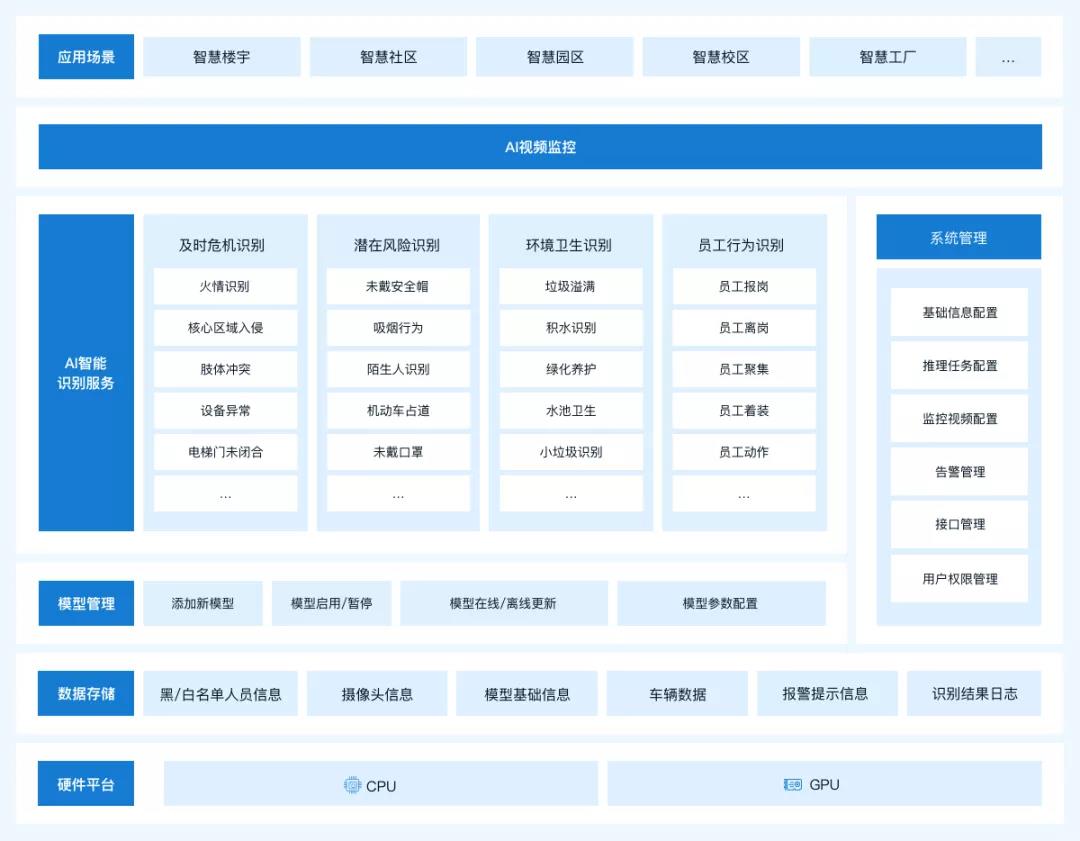Viewport: 1080px width, 841px height.
Task: Click the 硬件平台 label block
Action: point(86,784)
